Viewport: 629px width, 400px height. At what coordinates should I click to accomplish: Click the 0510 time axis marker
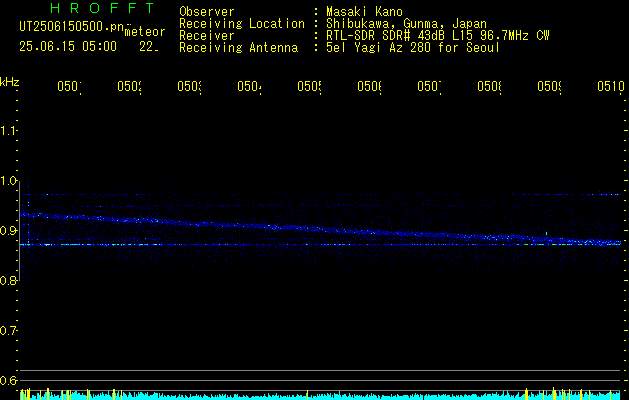tap(611, 86)
